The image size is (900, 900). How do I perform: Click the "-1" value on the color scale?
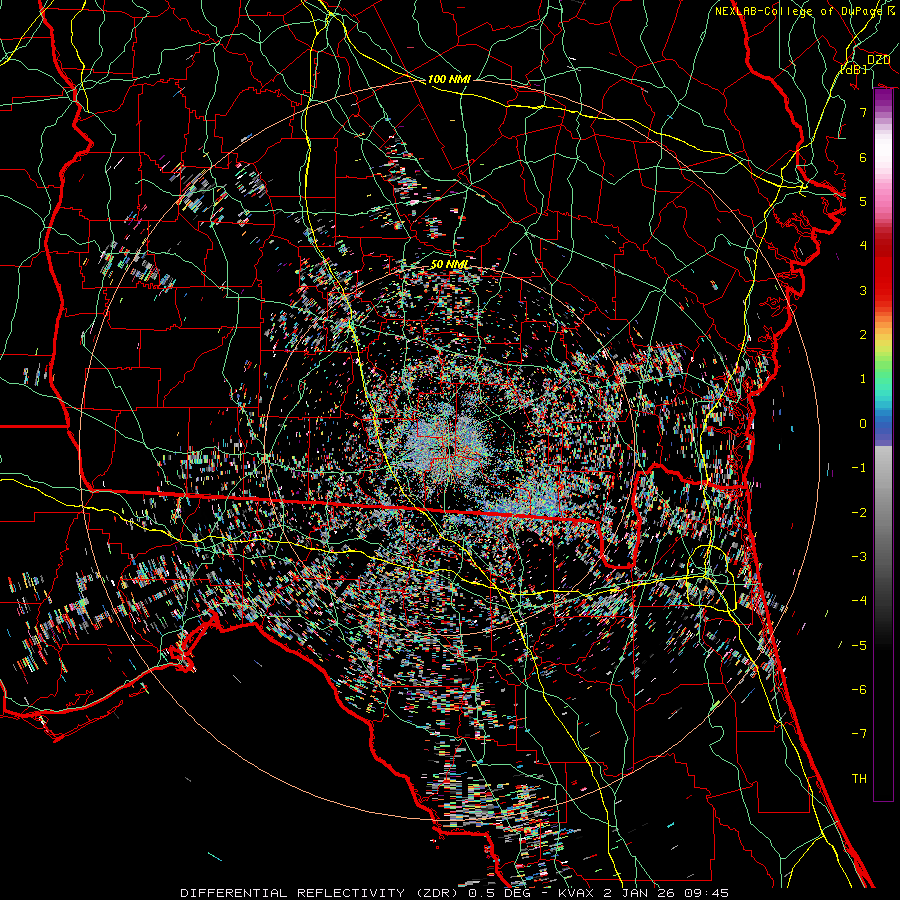859,468
